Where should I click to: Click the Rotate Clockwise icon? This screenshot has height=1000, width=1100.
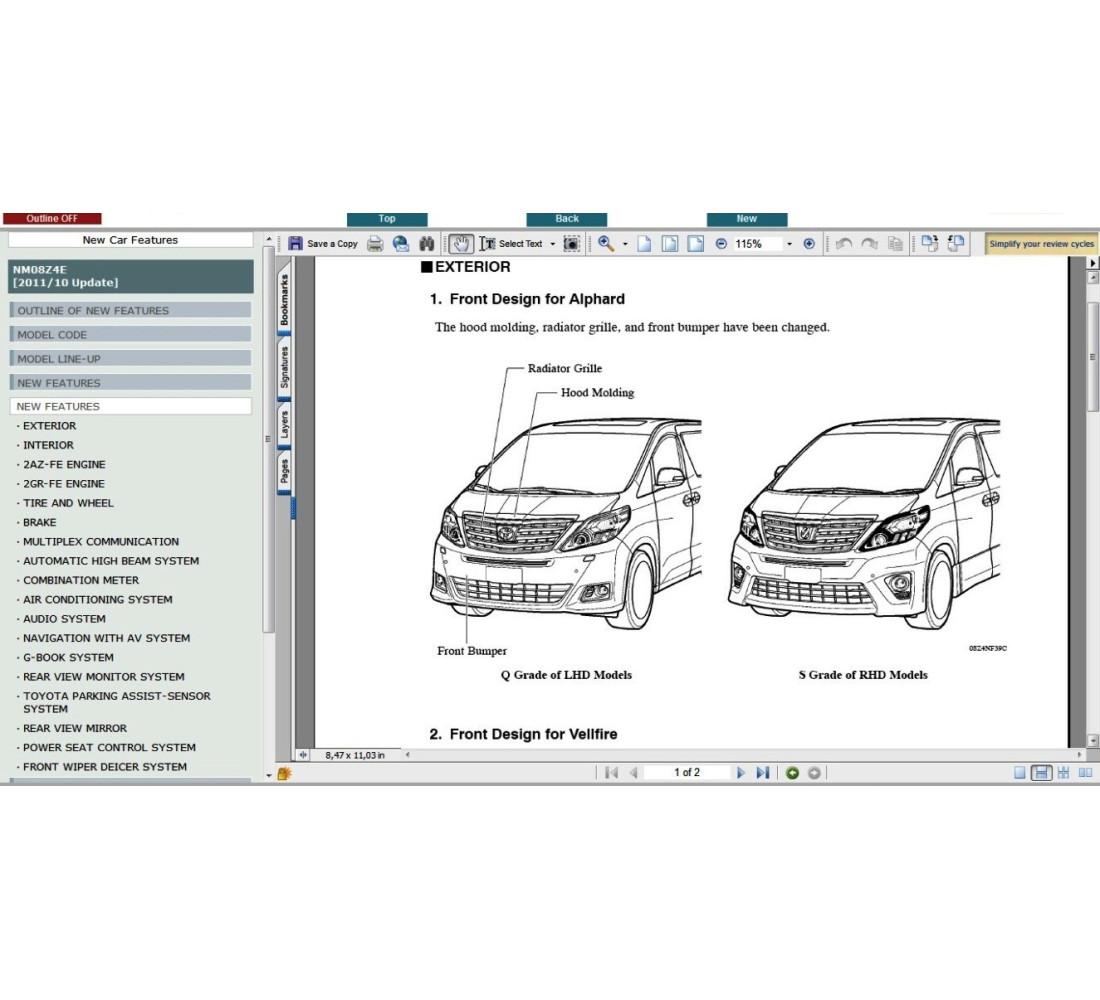(x=869, y=244)
